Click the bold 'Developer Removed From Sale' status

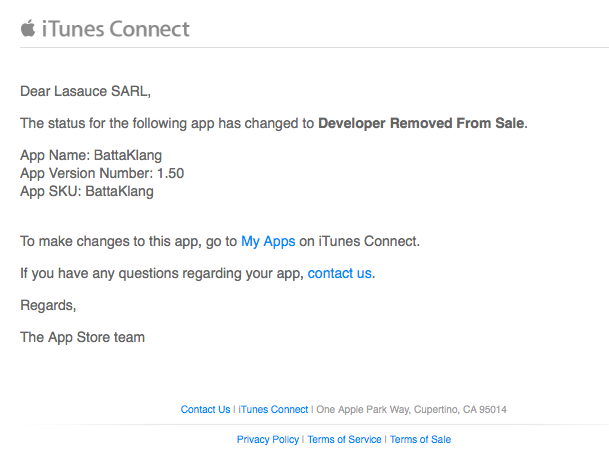point(421,123)
